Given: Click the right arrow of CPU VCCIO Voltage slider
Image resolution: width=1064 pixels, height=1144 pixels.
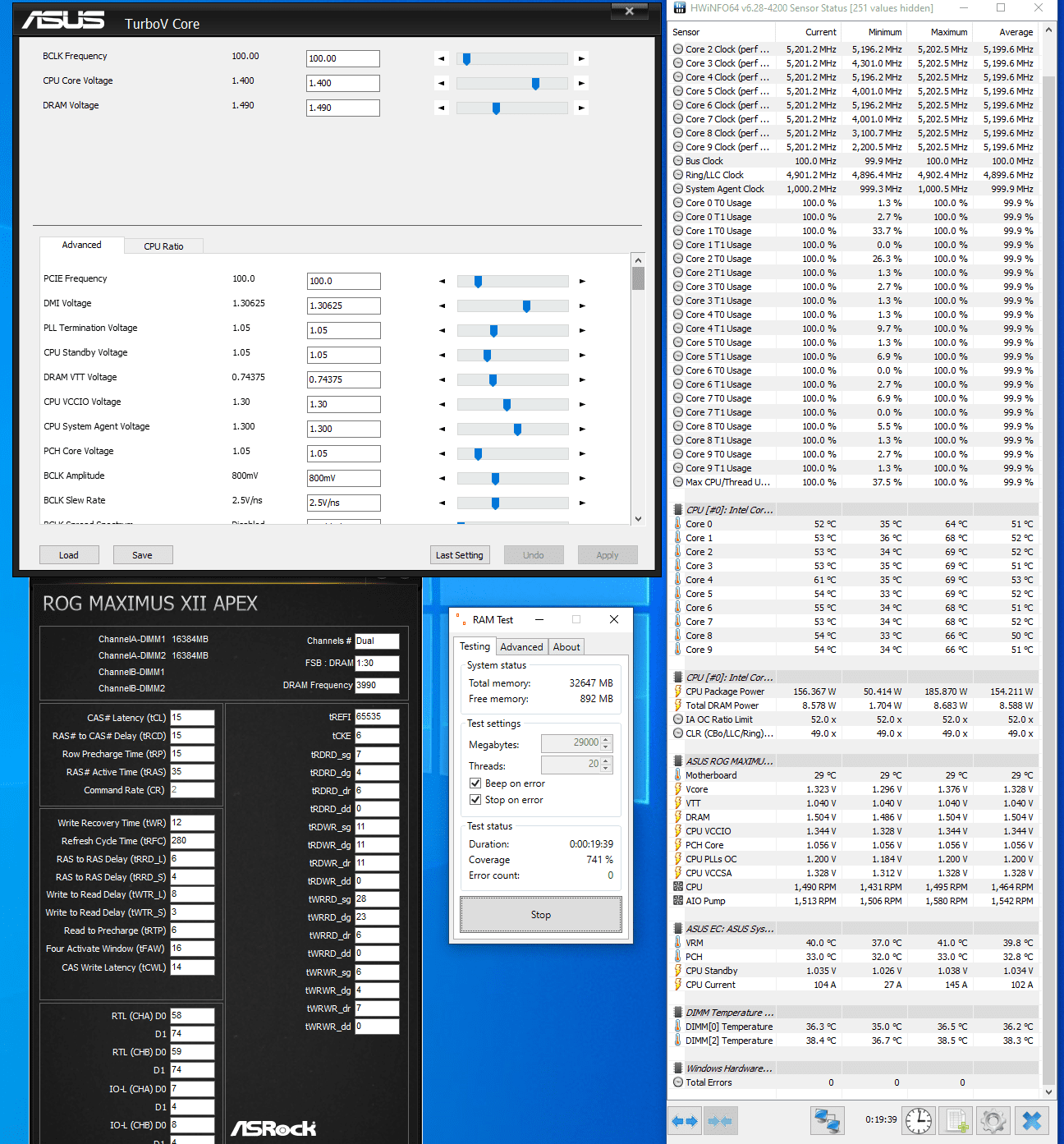Looking at the screenshot, I should (x=582, y=405).
